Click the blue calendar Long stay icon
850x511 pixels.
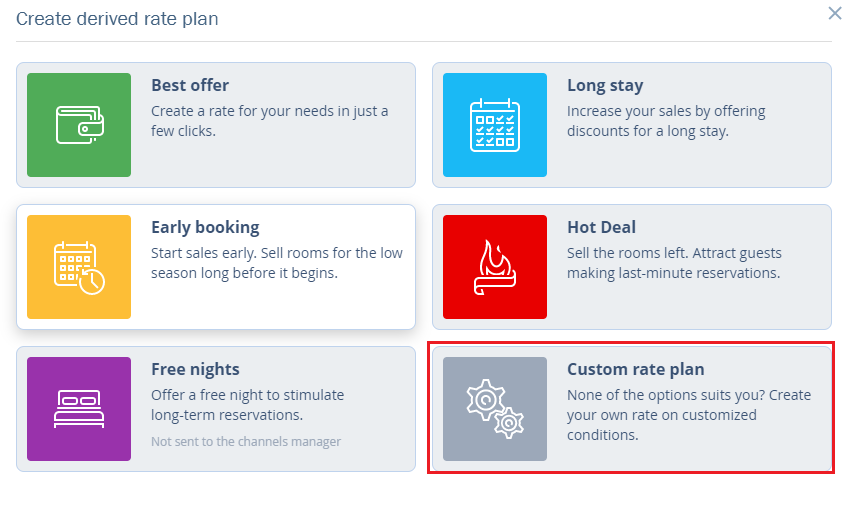[495, 125]
